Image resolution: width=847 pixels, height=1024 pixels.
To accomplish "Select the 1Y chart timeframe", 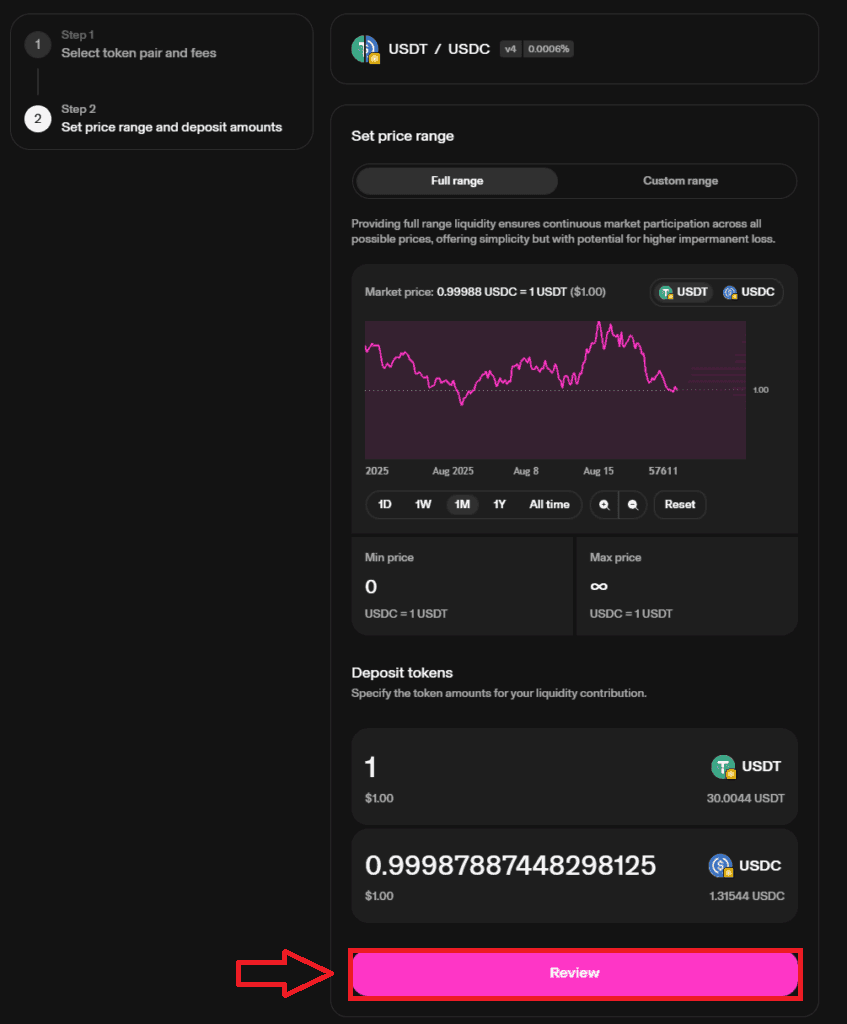I will pos(500,505).
